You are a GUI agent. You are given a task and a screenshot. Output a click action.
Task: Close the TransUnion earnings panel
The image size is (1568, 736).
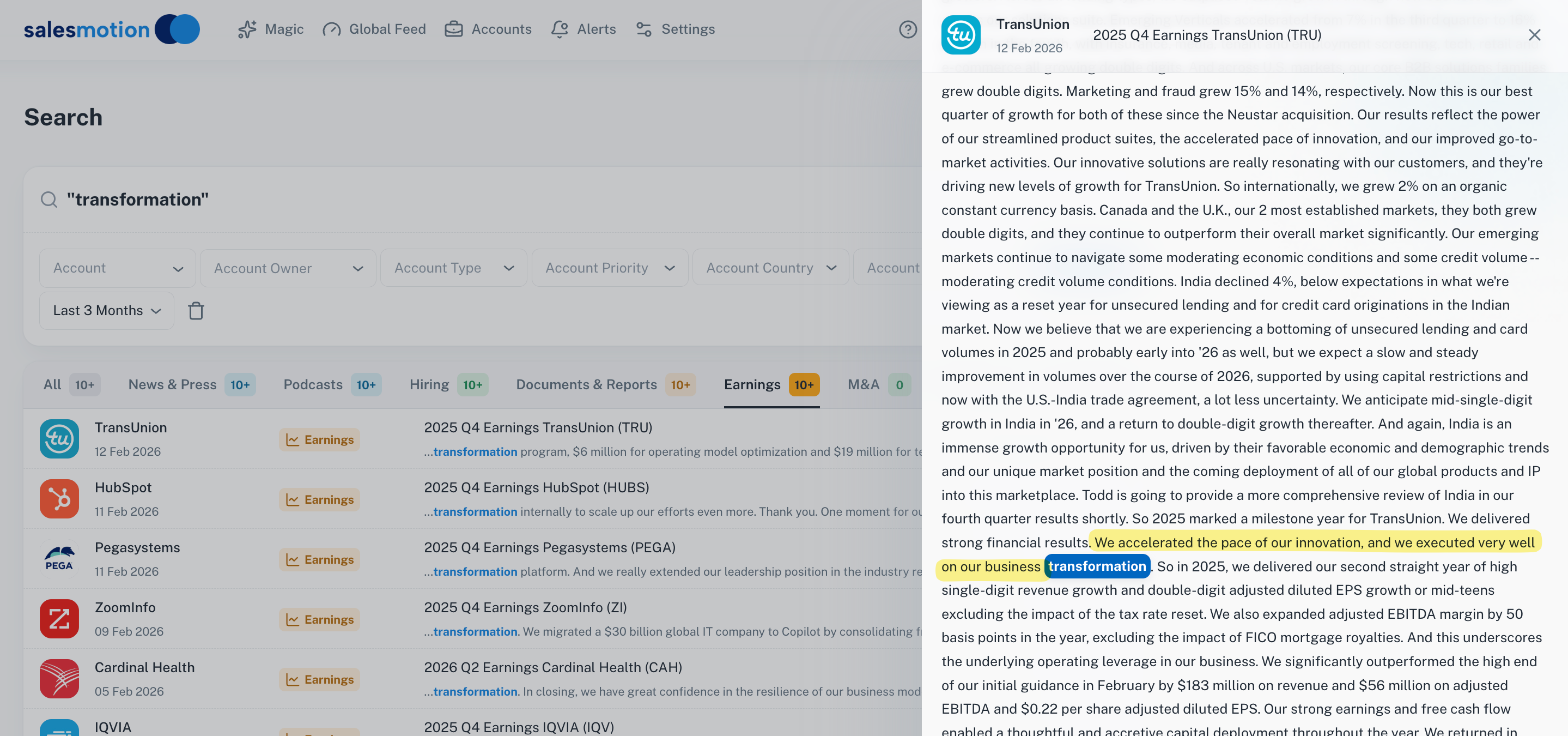pos(1534,35)
